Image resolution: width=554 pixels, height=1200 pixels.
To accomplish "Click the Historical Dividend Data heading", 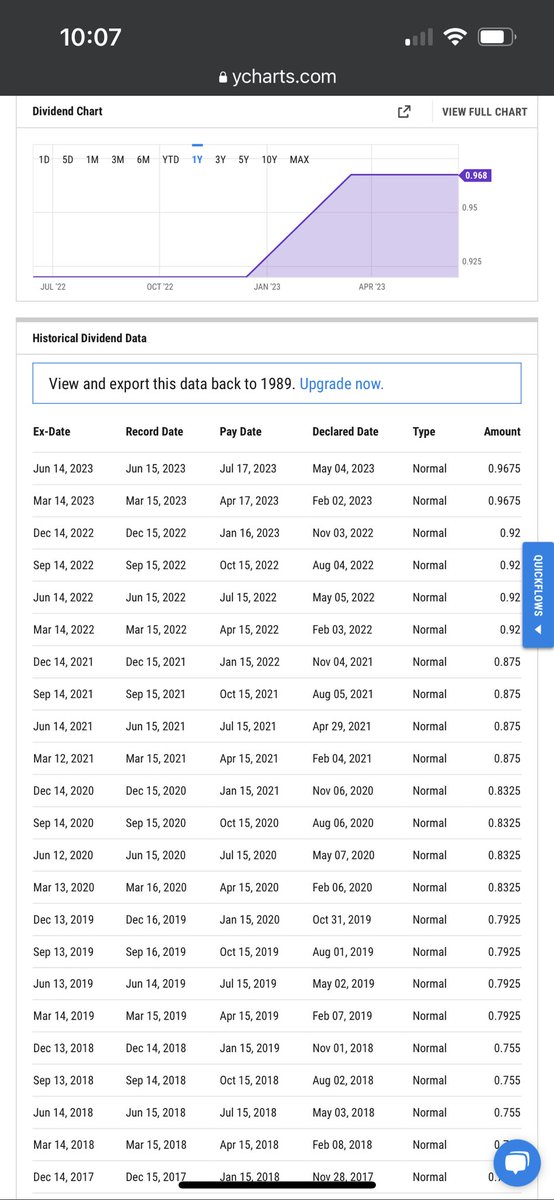I will [x=90, y=338].
